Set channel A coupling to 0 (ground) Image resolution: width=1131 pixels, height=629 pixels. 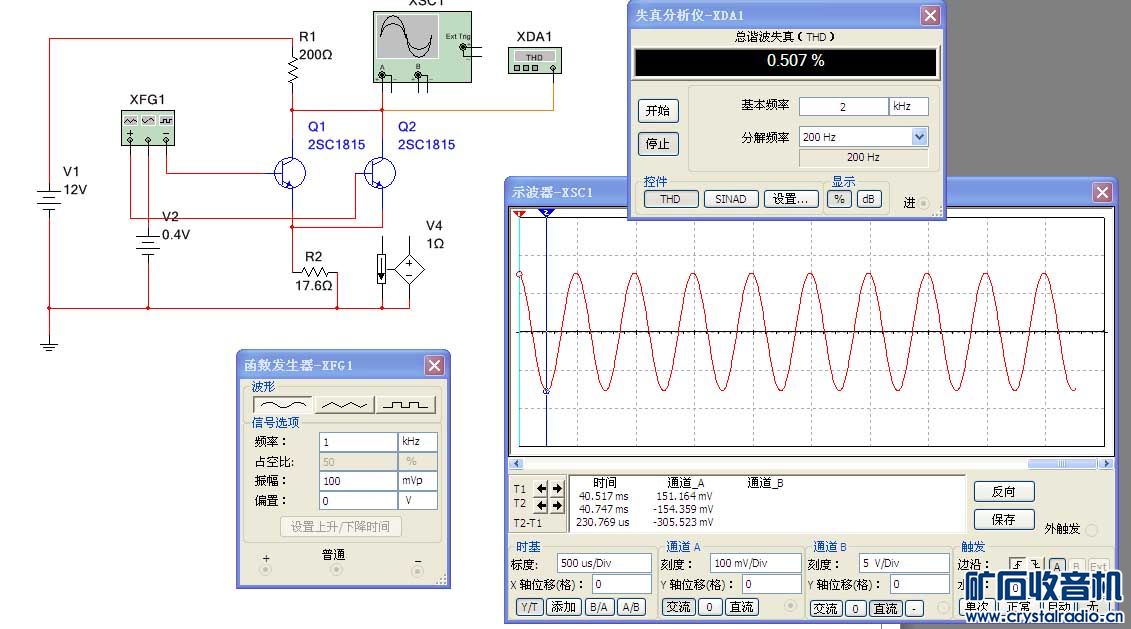[x=710, y=607]
